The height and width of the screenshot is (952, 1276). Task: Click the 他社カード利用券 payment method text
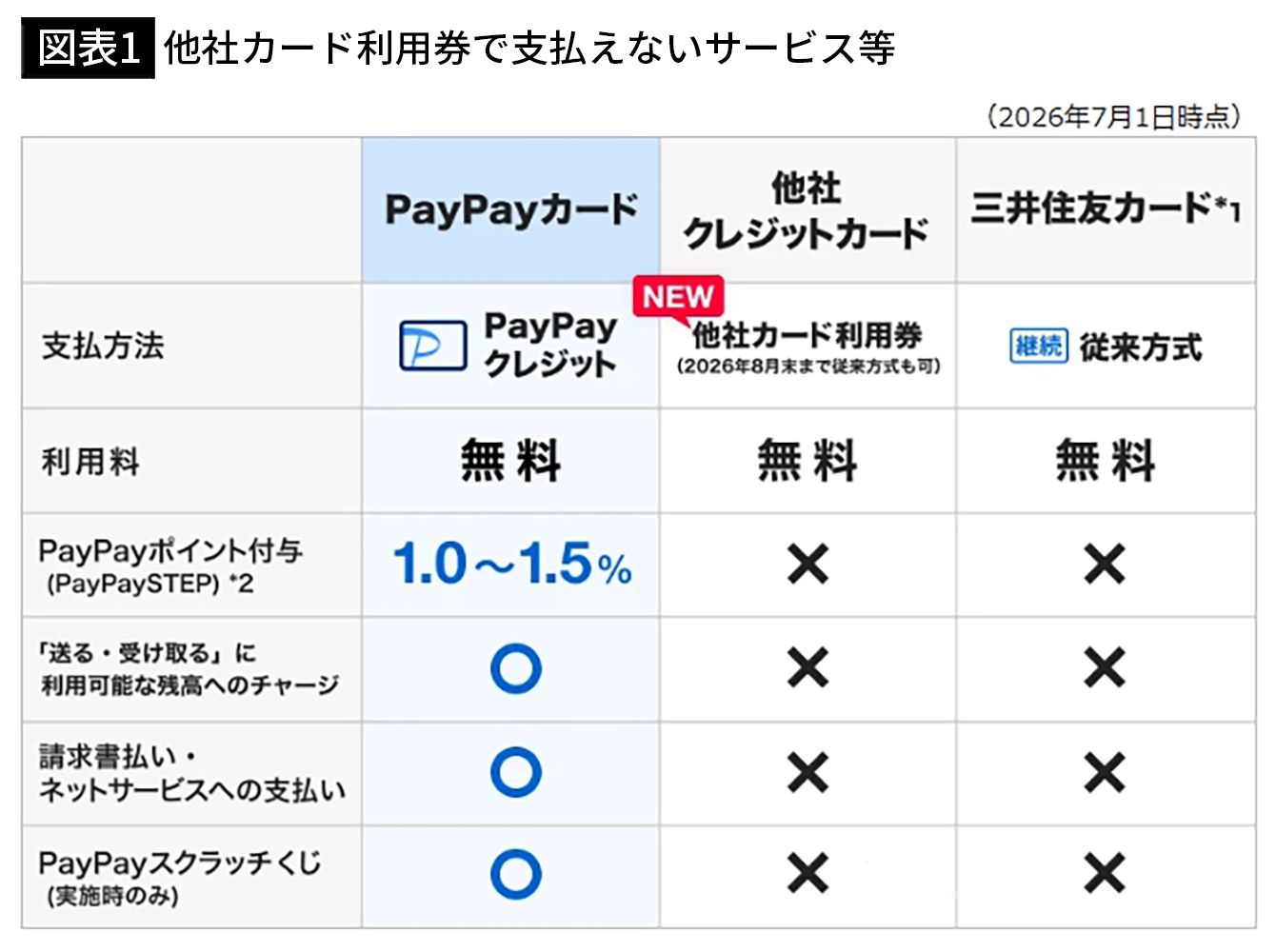point(807,335)
